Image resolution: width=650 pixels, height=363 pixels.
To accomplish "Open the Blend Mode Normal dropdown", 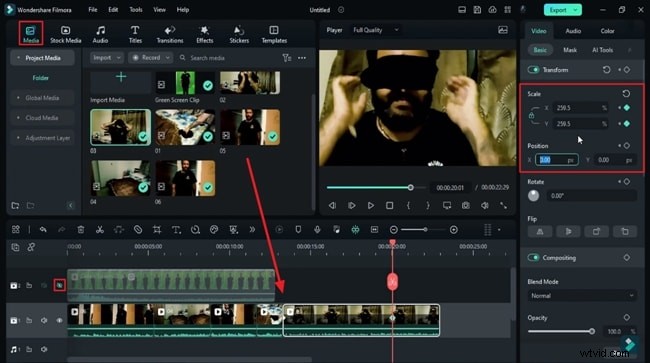I will pos(582,296).
